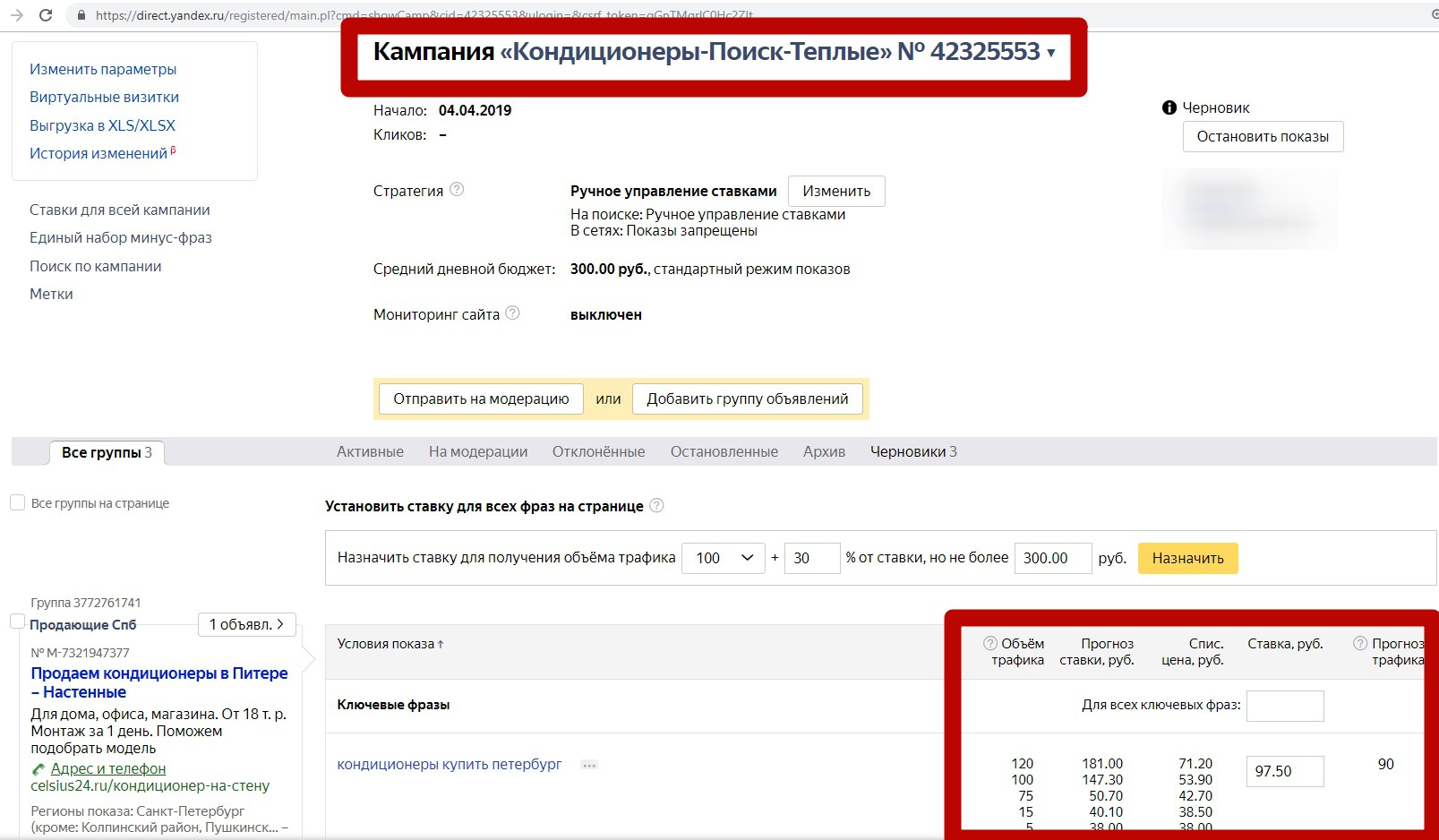Click help icon by Объём трафика column
This screenshot has width=1439, height=840.
[x=990, y=643]
